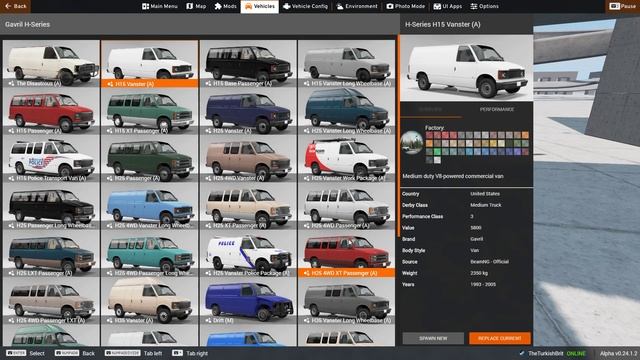Viewport: 640px width, 360px height.
Task: Pick the first red Factory color swatch
Action: pyautogui.click(x=429, y=135)
